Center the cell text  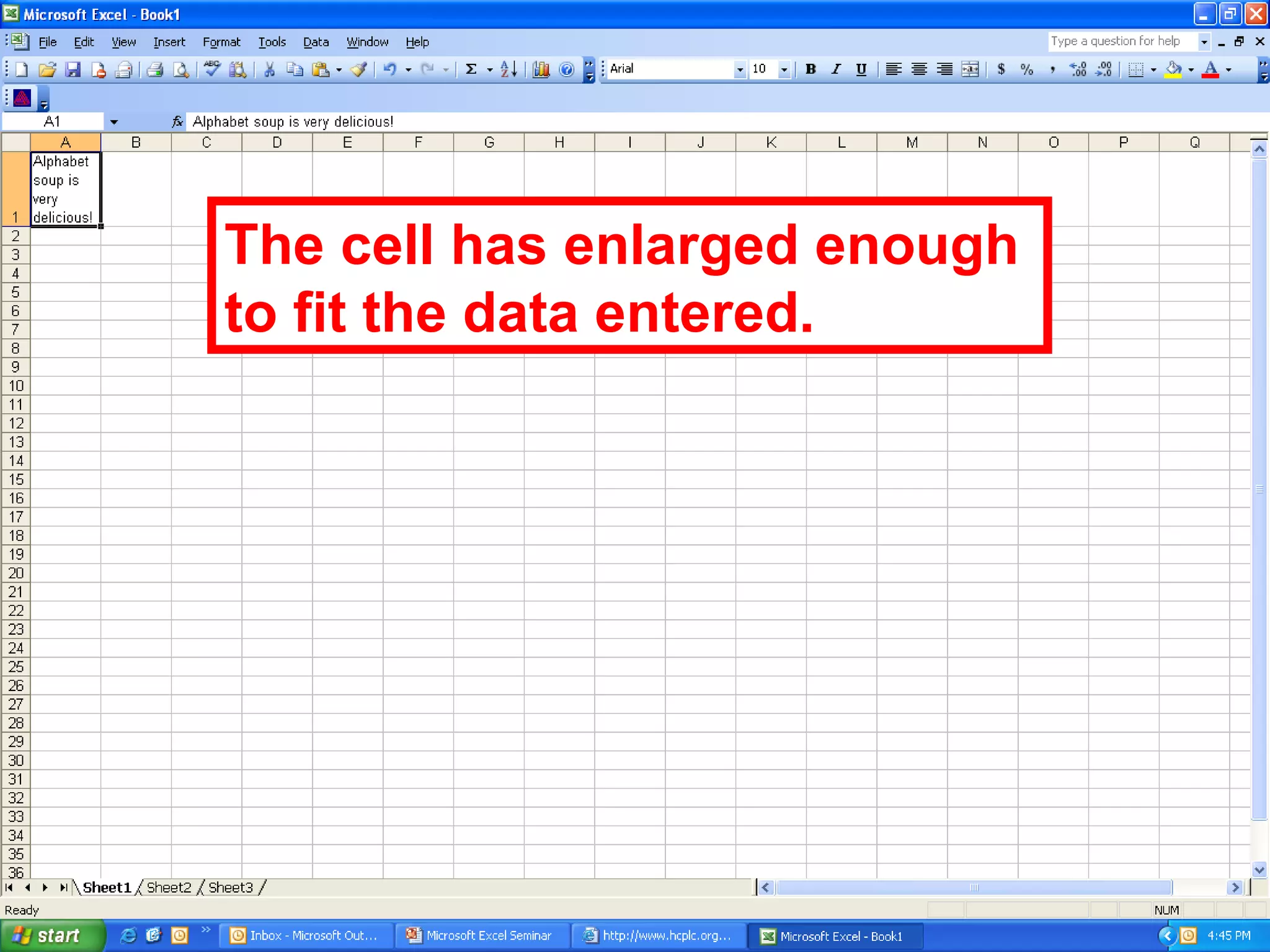tap(919, 69)
